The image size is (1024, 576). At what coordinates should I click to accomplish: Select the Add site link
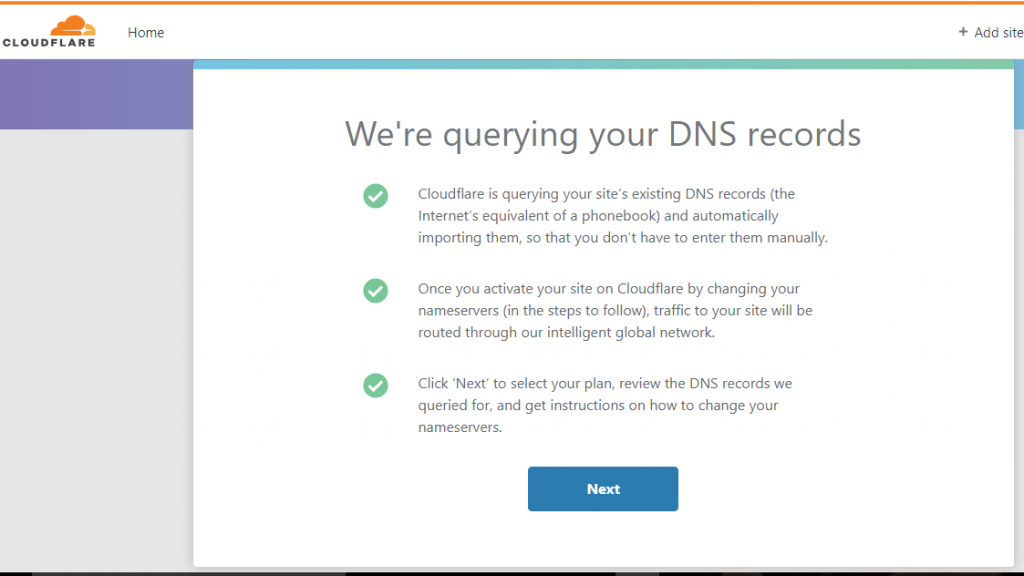pyautogui.click(x=998, y=33)
